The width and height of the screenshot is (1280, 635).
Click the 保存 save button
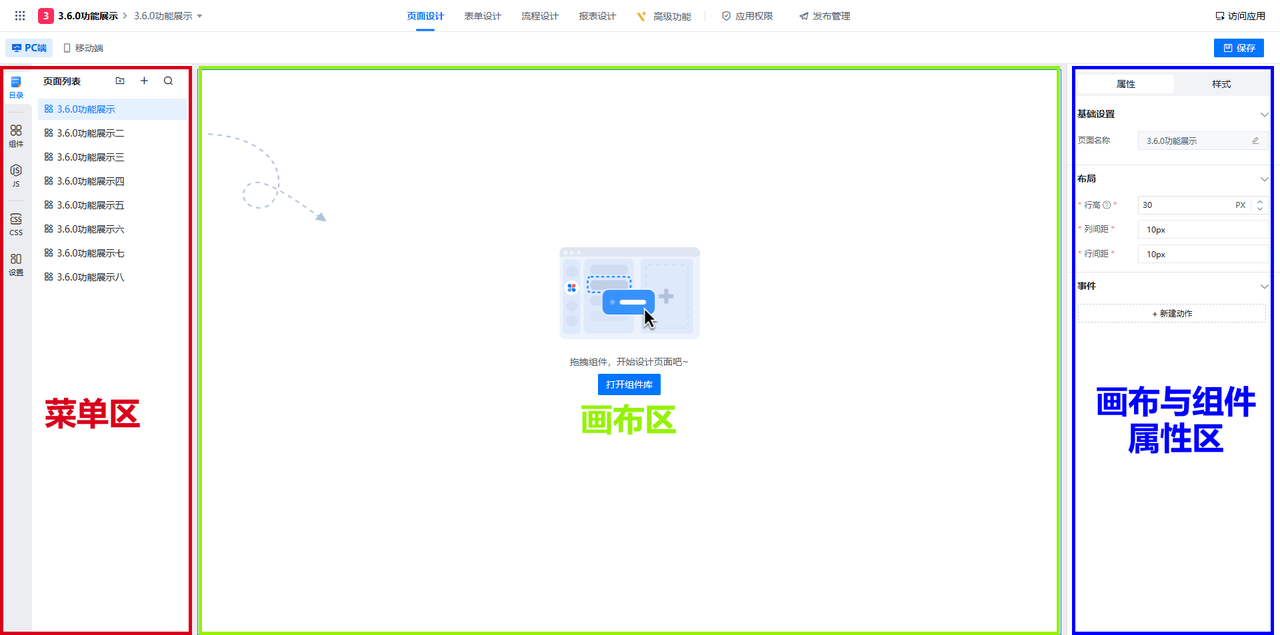point(1239,48)
